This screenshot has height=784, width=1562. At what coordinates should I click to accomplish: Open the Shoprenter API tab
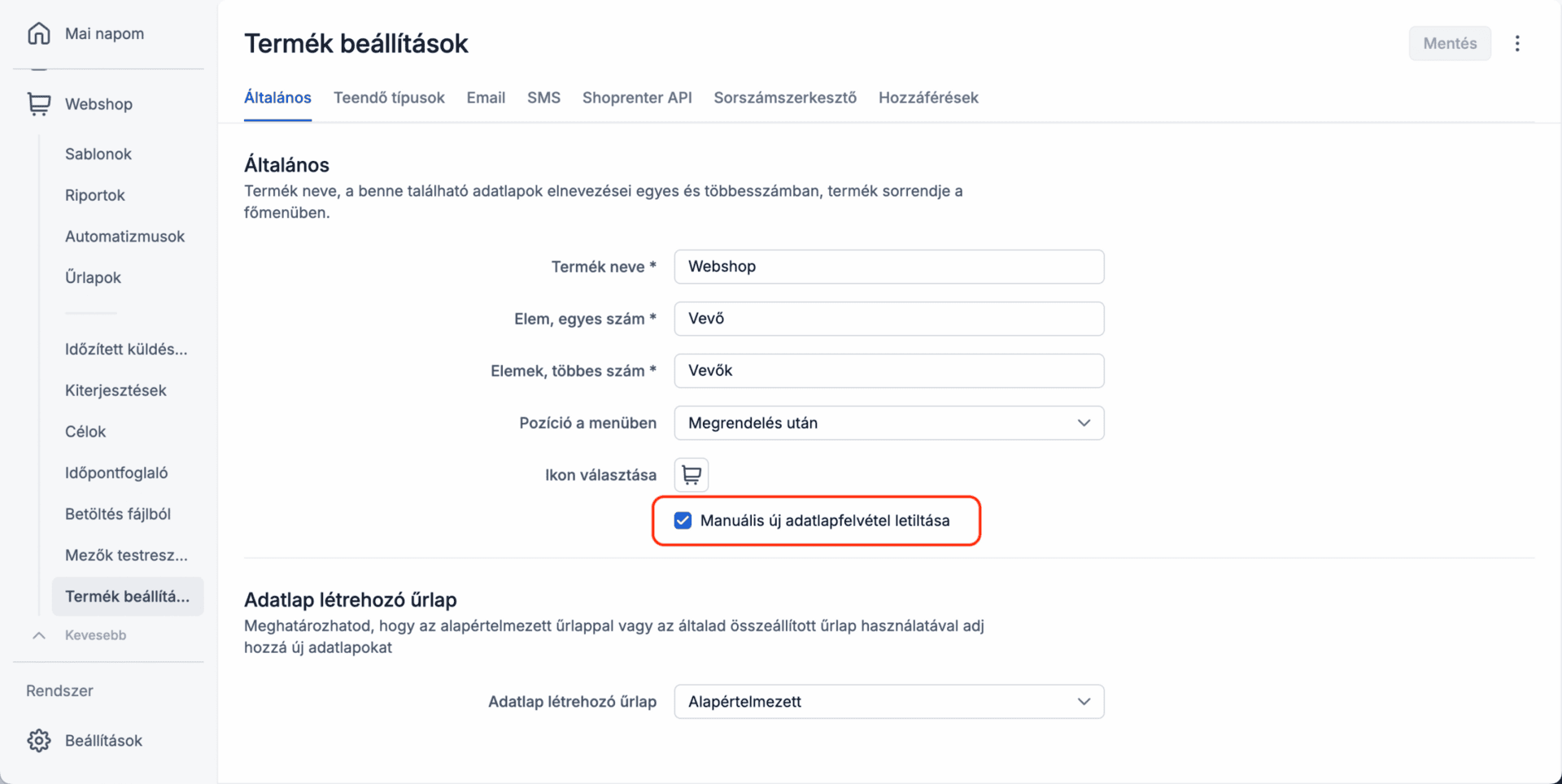pos(637,98)
